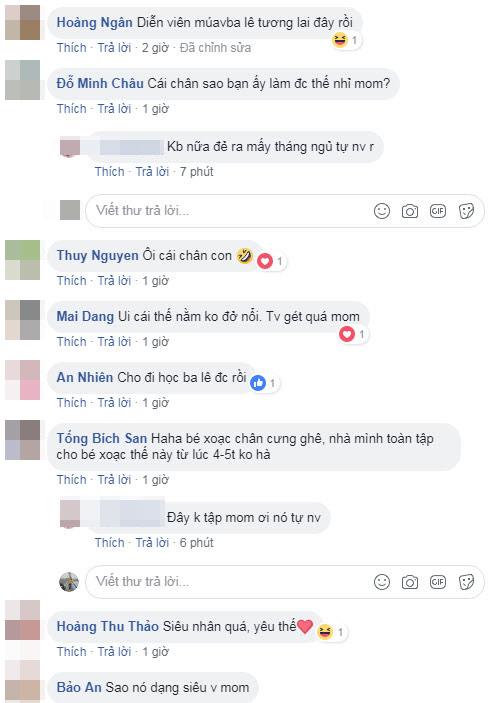Click camera icon in second reply box

[410, 582]
